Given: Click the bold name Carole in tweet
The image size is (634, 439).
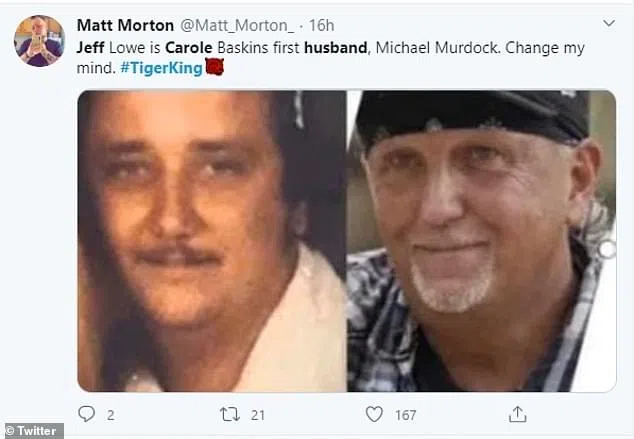Looking at the screenshot, I should (189, 48).
